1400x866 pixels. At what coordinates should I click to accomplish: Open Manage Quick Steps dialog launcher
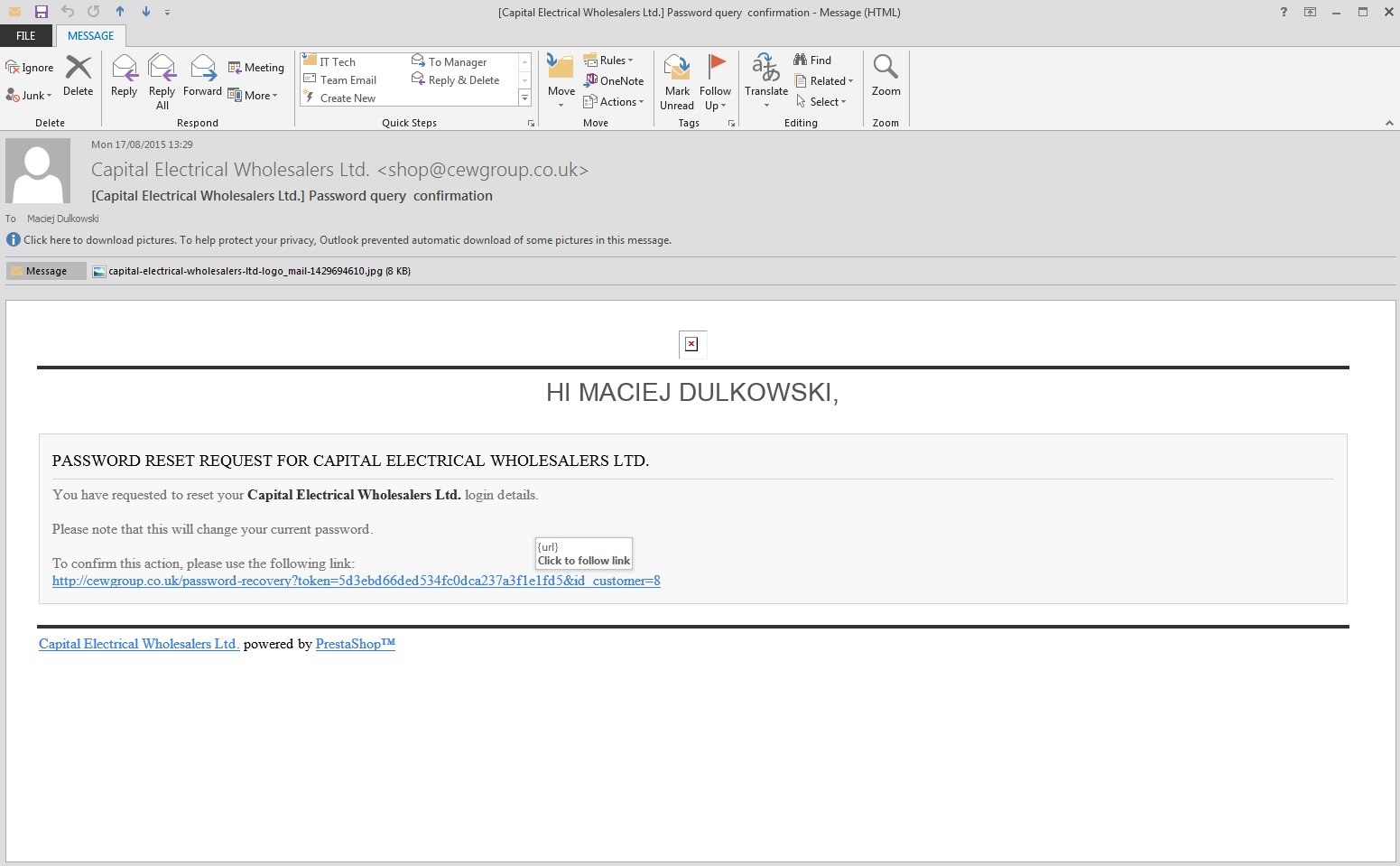point(531,123)
